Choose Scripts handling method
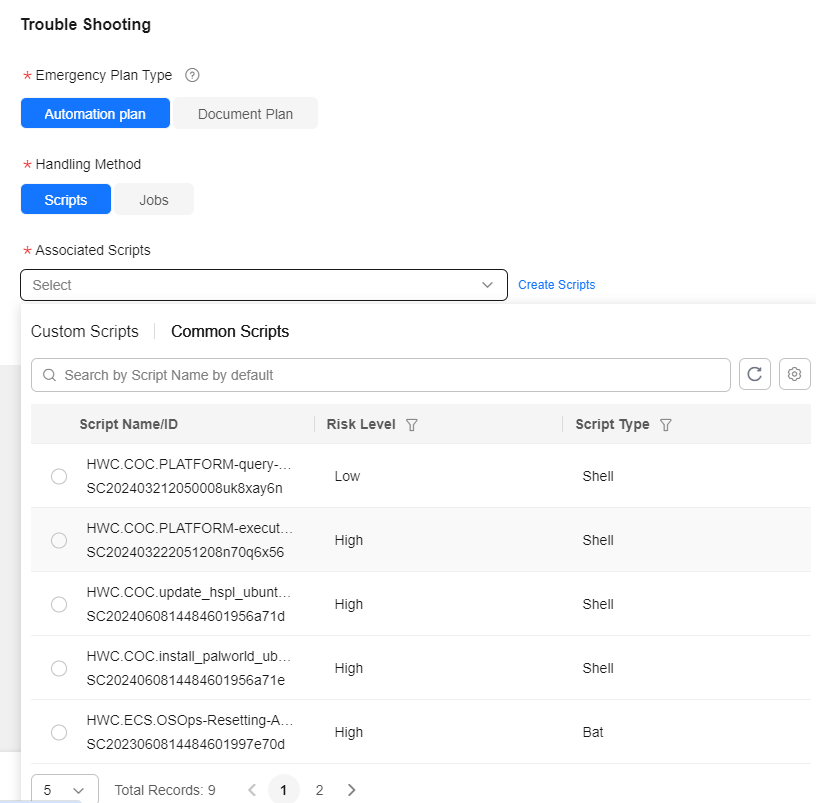 coord(66,199)
